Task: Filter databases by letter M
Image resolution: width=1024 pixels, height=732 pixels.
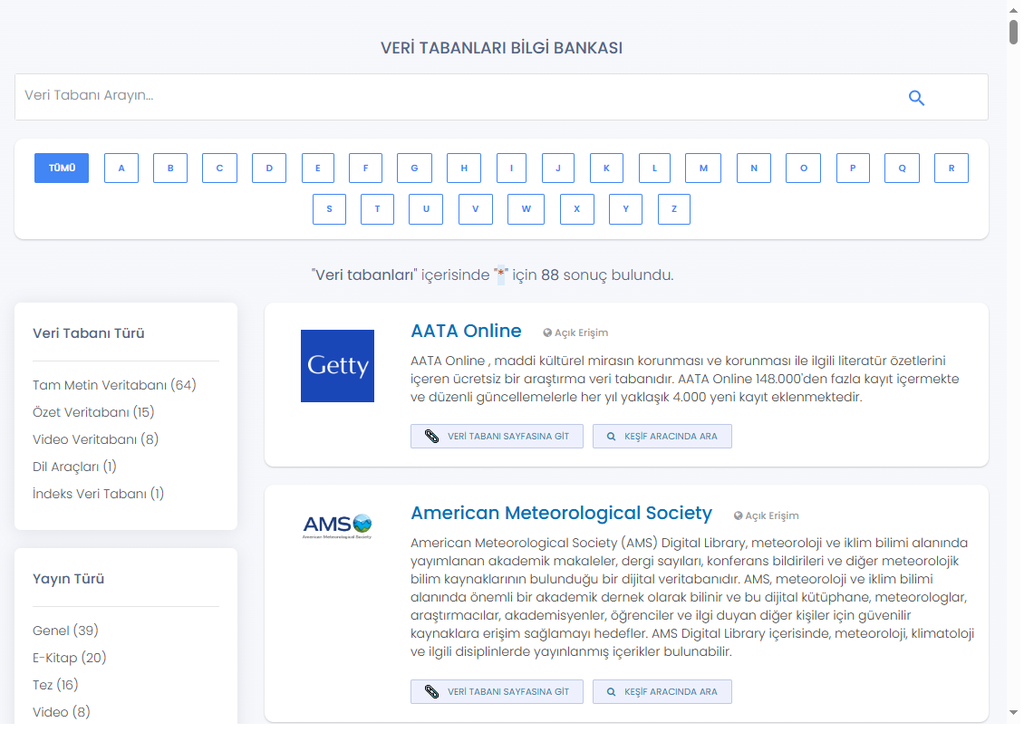Action: pyautogui.click(x=703, y=168)
